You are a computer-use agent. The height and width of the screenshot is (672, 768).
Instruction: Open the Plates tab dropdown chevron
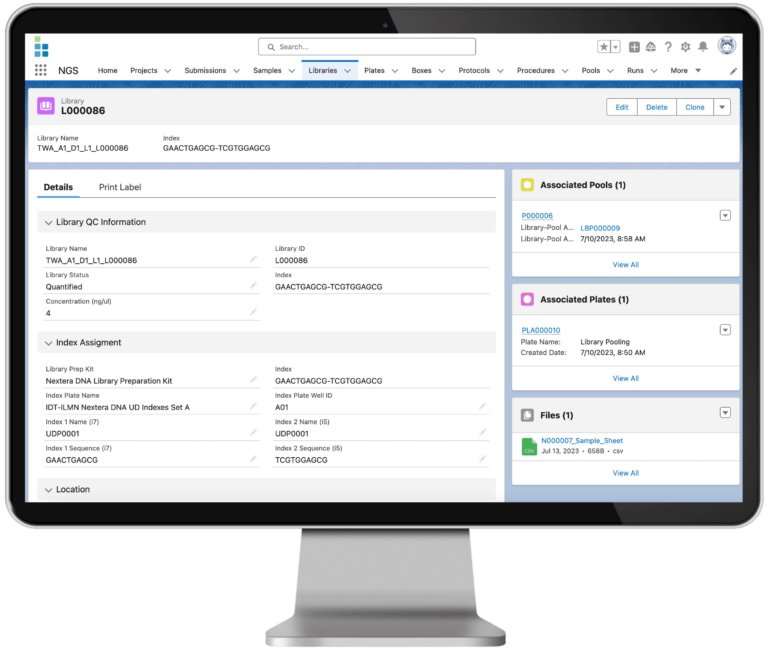click(395, 71)
